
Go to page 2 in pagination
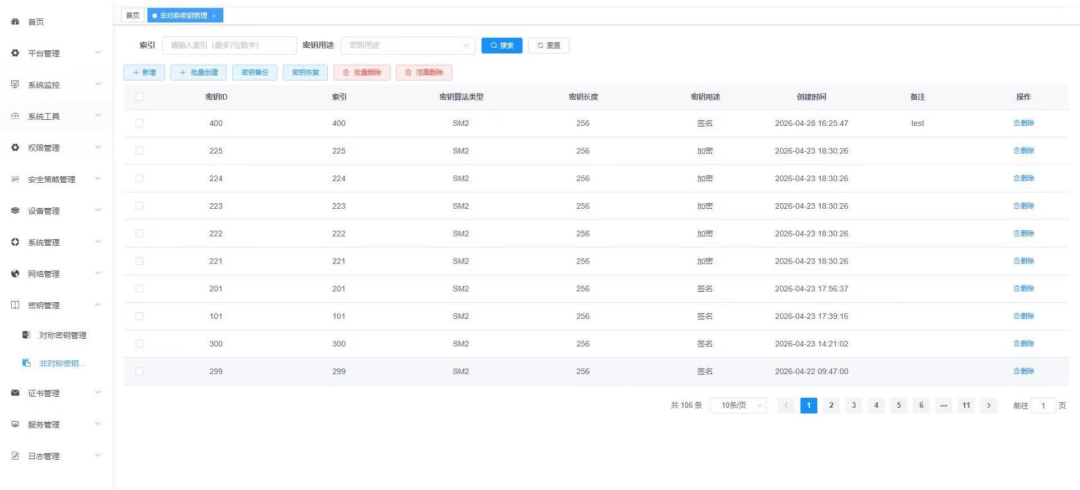(x=831, y=406)
